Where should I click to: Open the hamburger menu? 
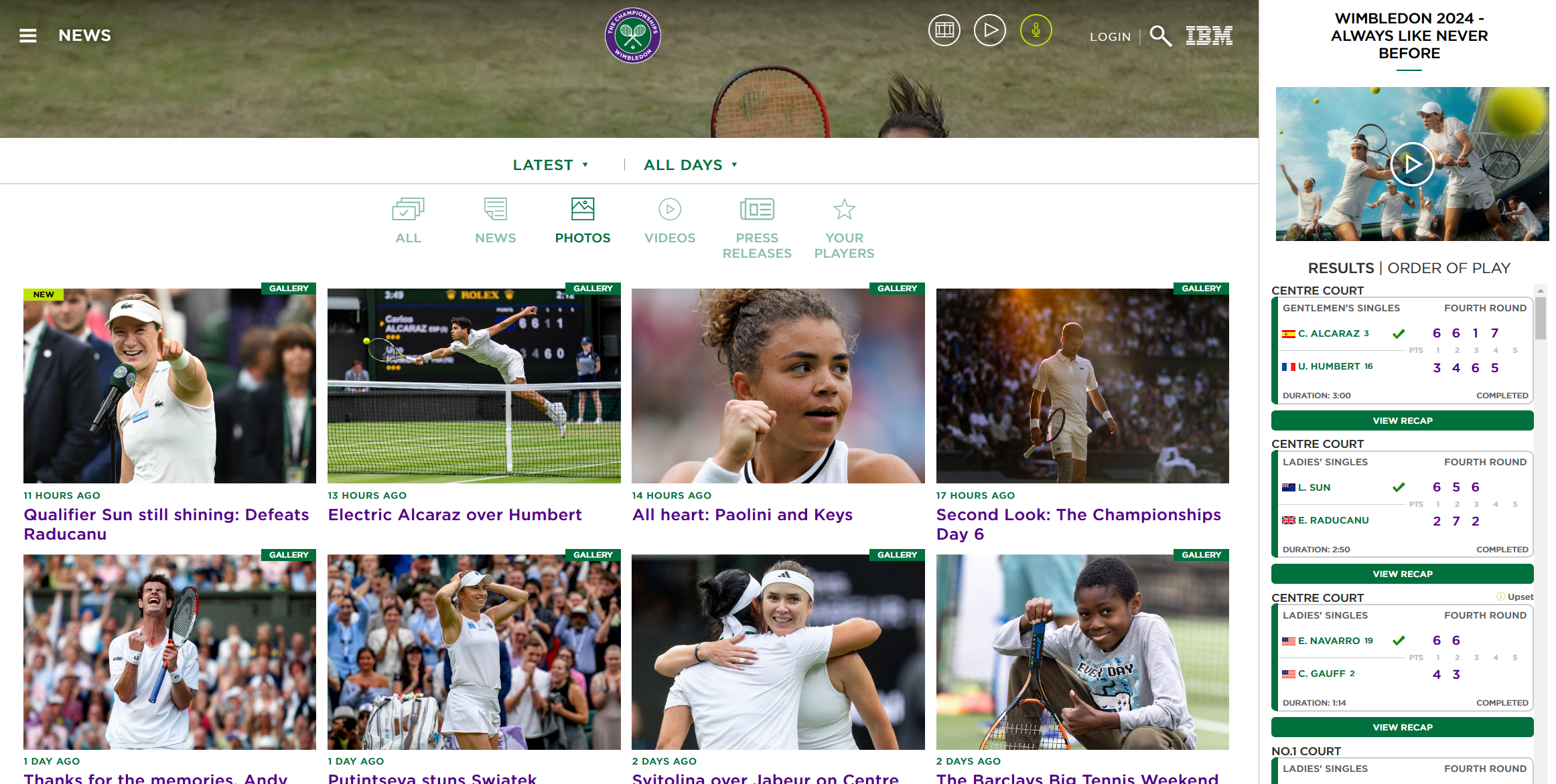pos(27,35)
